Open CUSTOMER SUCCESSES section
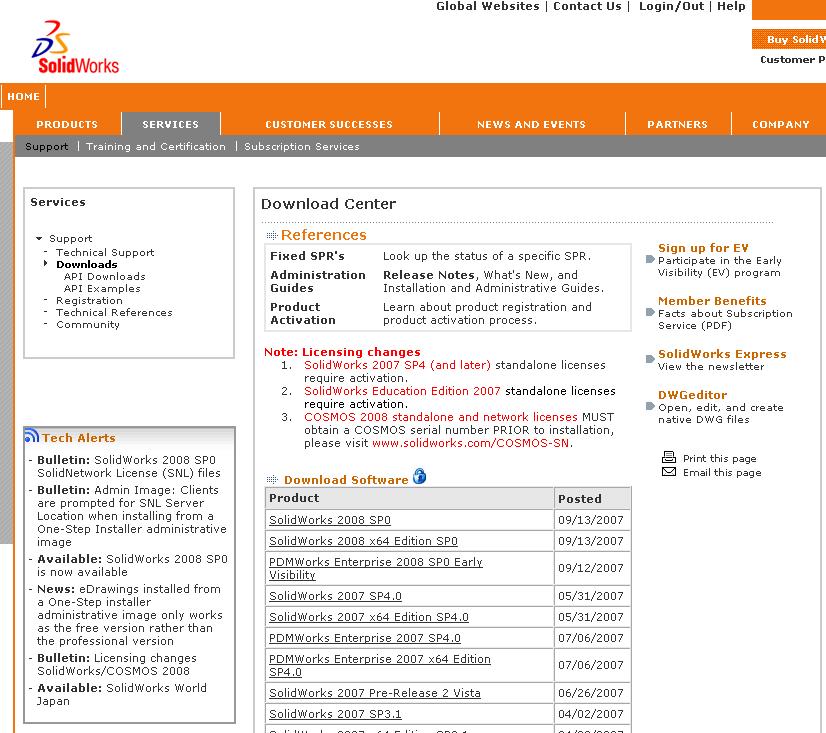This screenshot has width=826, height=733. coord(329,124)
